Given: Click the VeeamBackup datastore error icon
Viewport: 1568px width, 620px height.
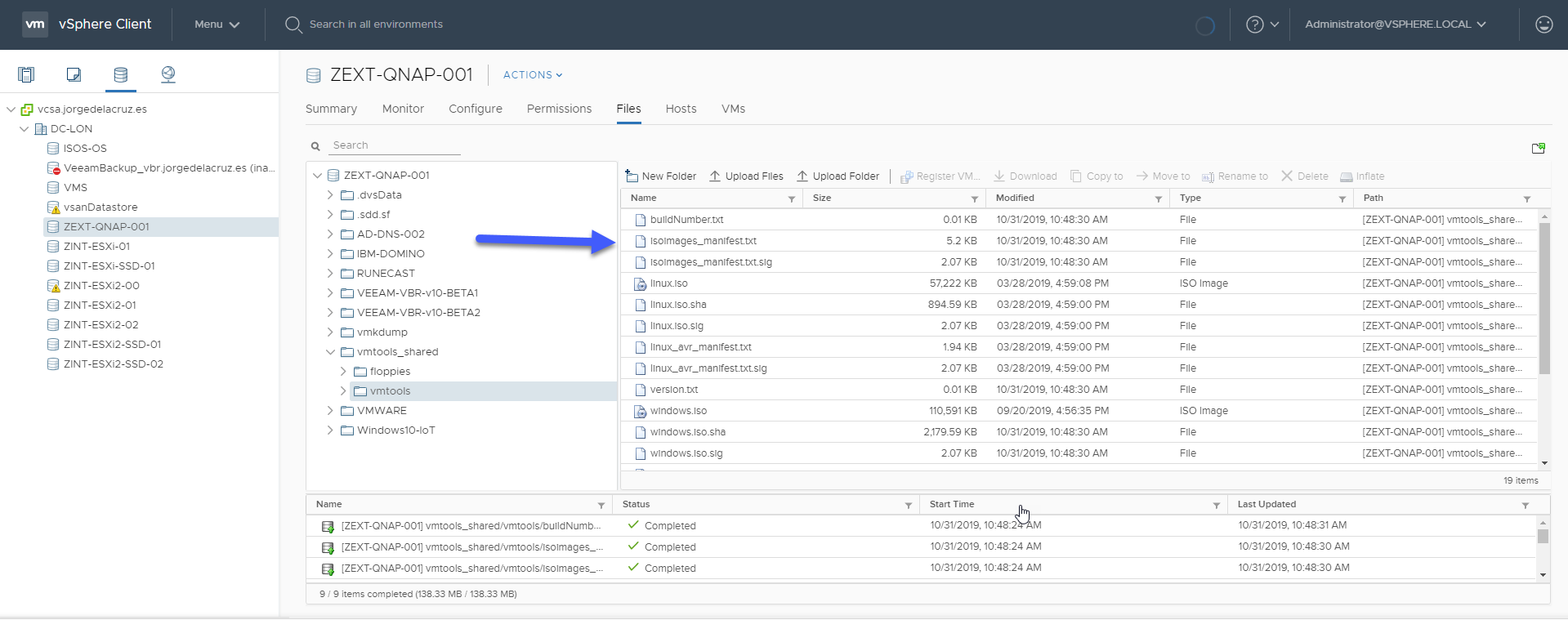Looking at the screenshot, I should coord(54,168).
